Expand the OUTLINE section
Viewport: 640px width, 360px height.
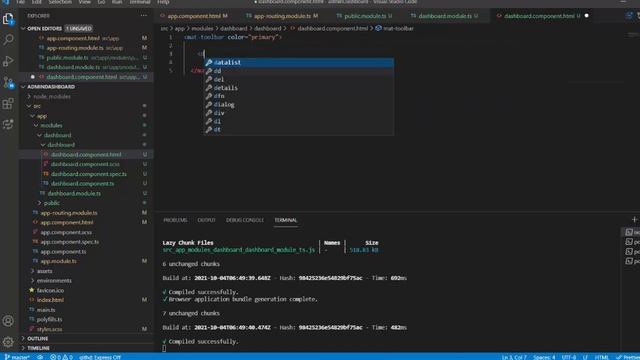38,339
